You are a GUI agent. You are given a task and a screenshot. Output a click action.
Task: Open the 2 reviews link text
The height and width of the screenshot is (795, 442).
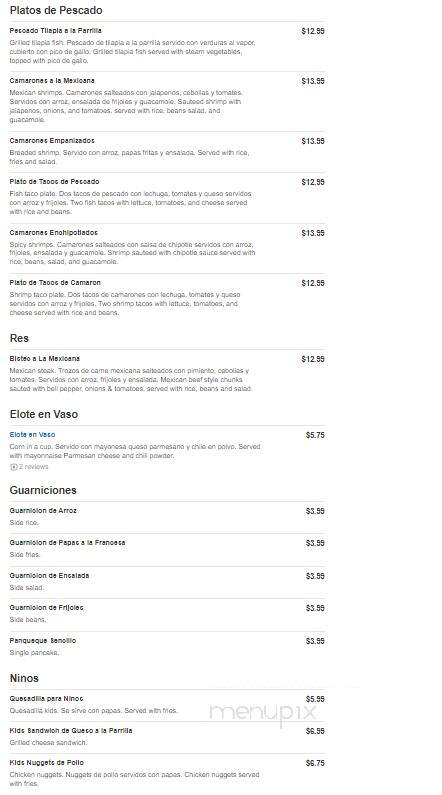(33, 467)
